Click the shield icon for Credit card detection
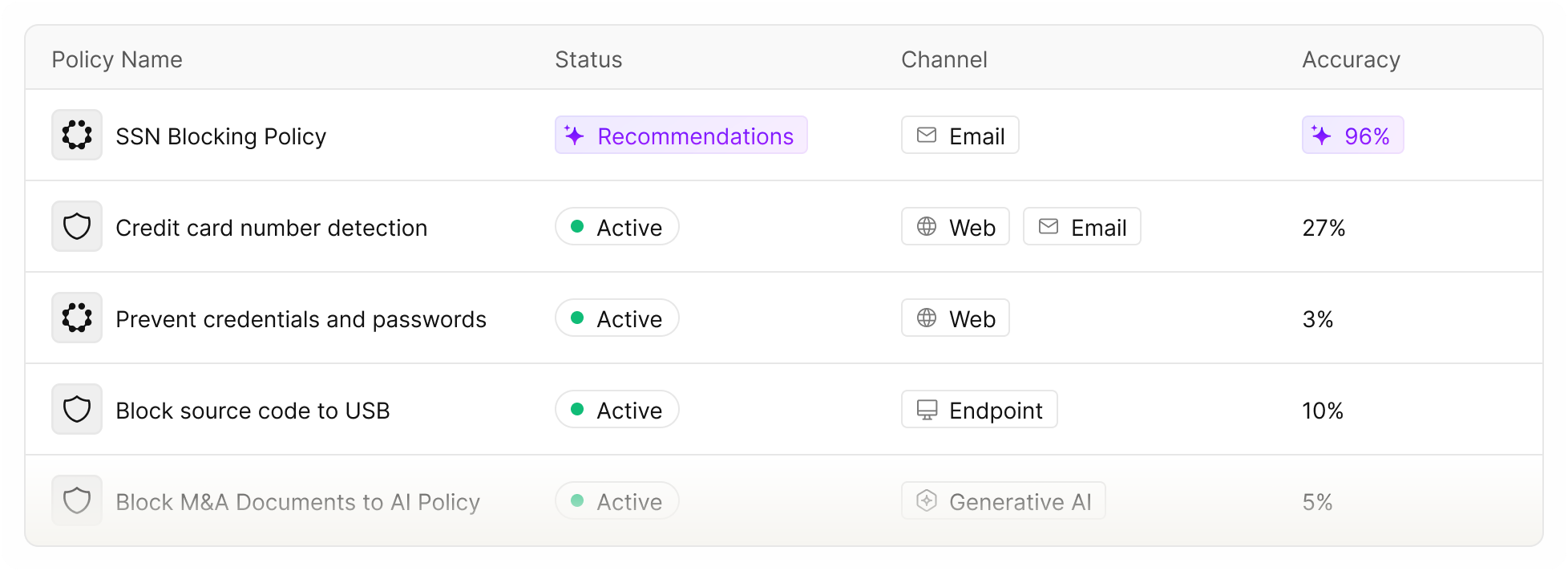1568x571 pixels. click(x=77, y=227)
